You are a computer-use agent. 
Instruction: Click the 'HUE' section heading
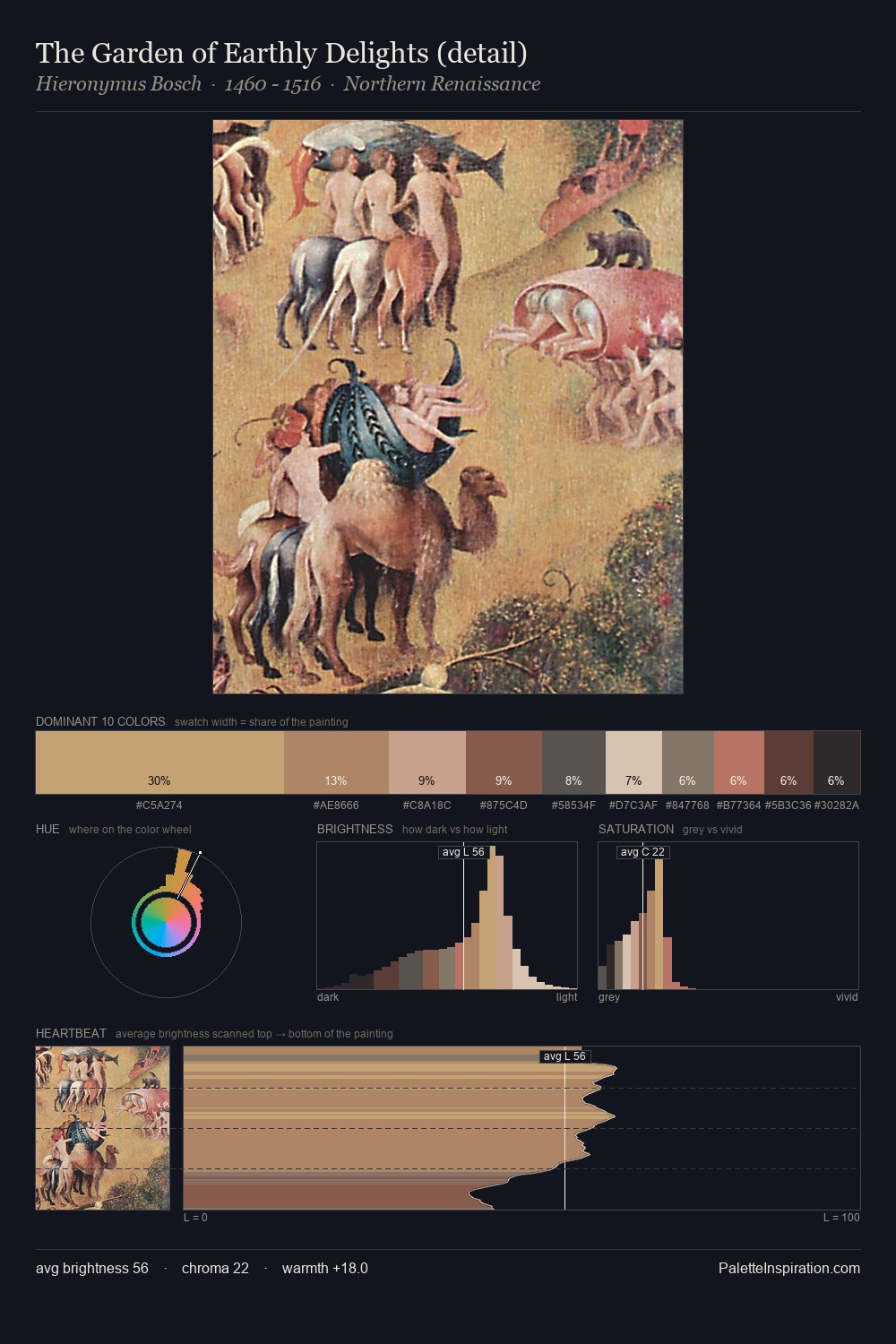pyautogui.click(x=47, y=829)
